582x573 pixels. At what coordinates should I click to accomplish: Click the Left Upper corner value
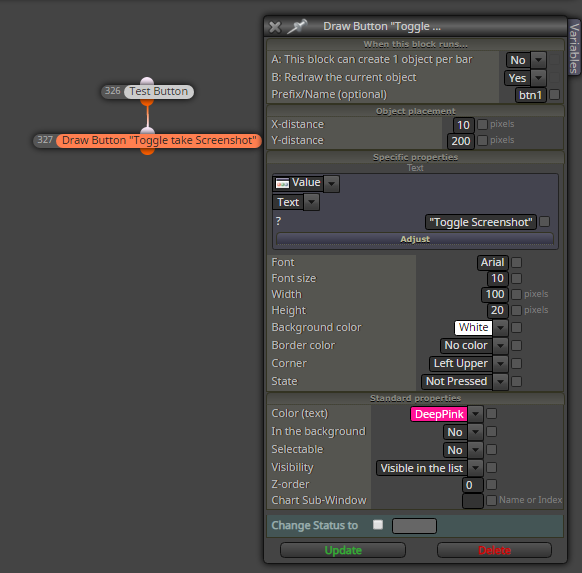click(x=461, y=363)
